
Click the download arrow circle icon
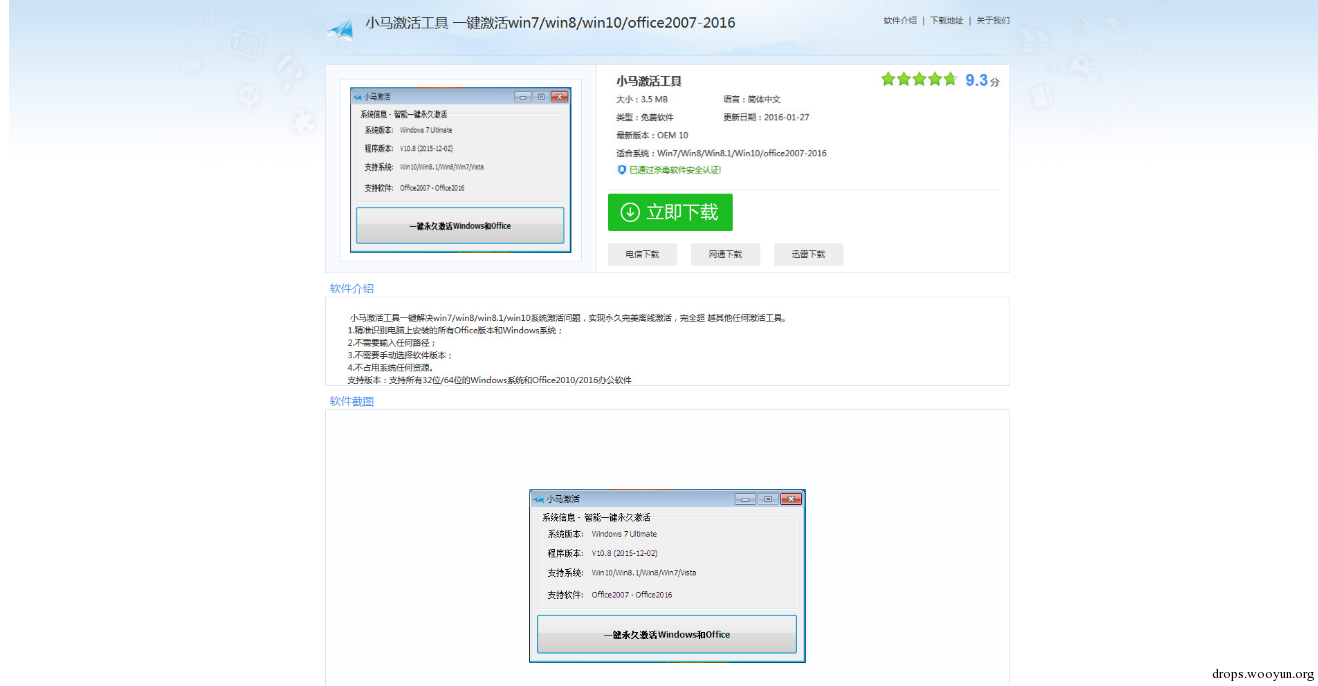pos(630,212)
